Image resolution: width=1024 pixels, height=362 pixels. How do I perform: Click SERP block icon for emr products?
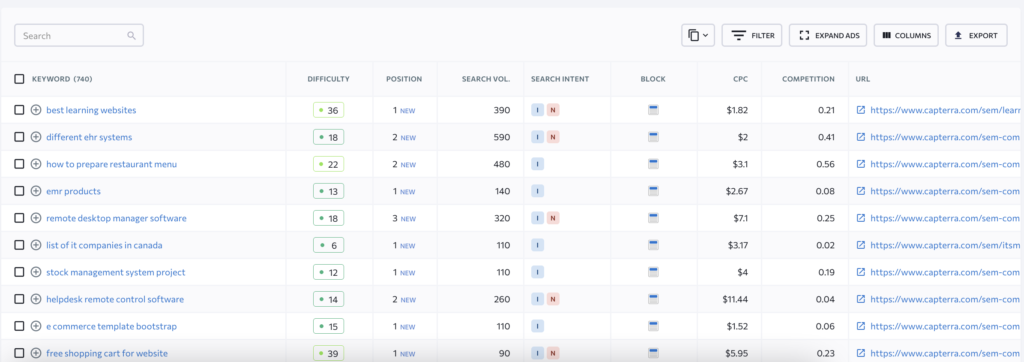coord(653,191)
